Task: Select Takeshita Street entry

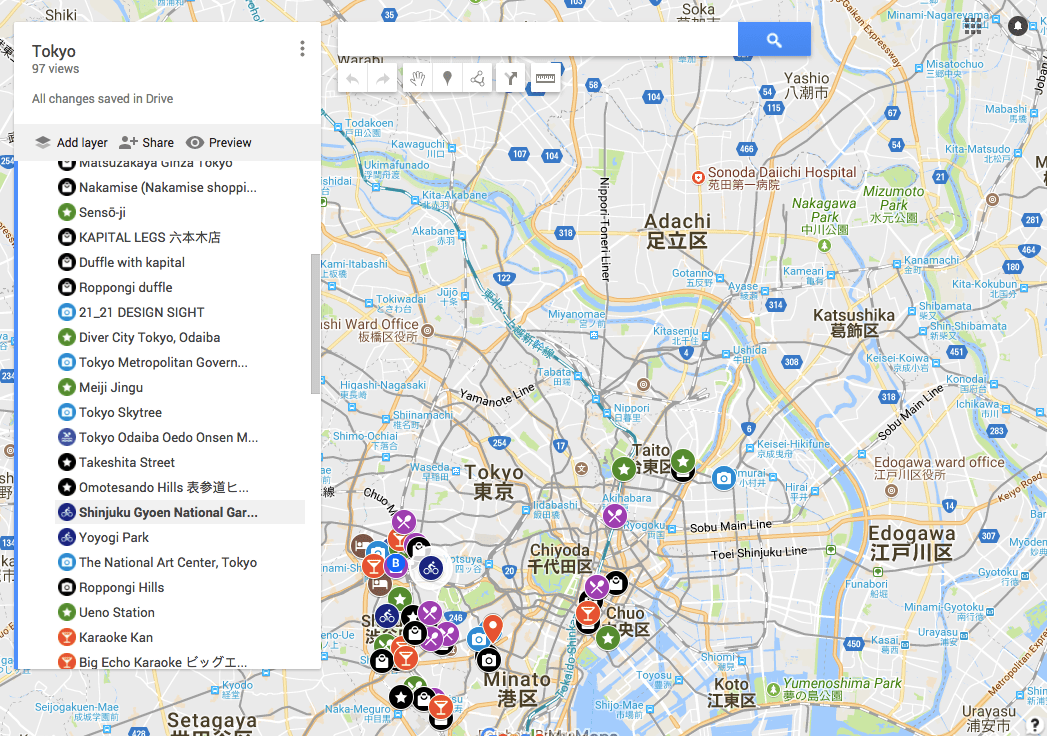Action: click(180, 462)
